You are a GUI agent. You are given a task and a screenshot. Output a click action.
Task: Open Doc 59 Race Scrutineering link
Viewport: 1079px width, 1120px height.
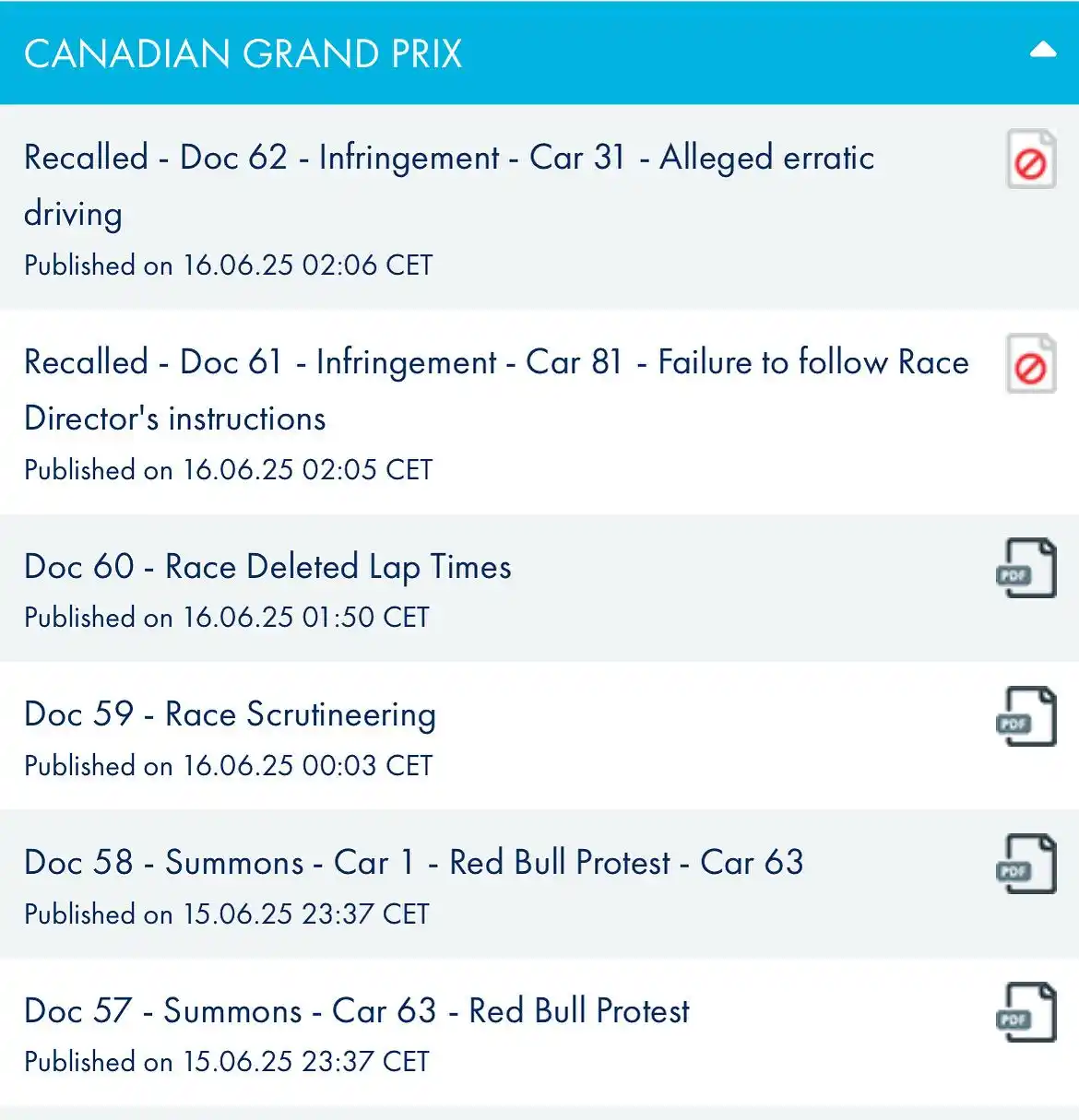(x=230, y=715)
